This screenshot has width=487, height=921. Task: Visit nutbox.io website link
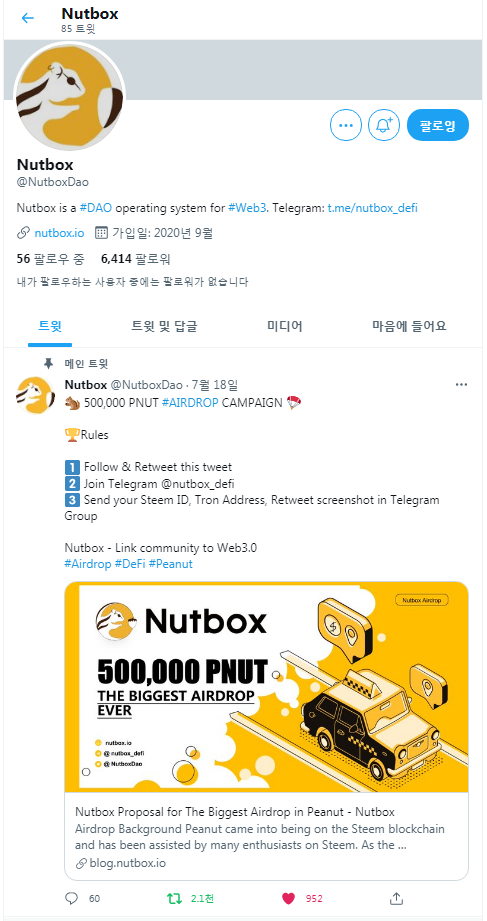tap(59, 233)
